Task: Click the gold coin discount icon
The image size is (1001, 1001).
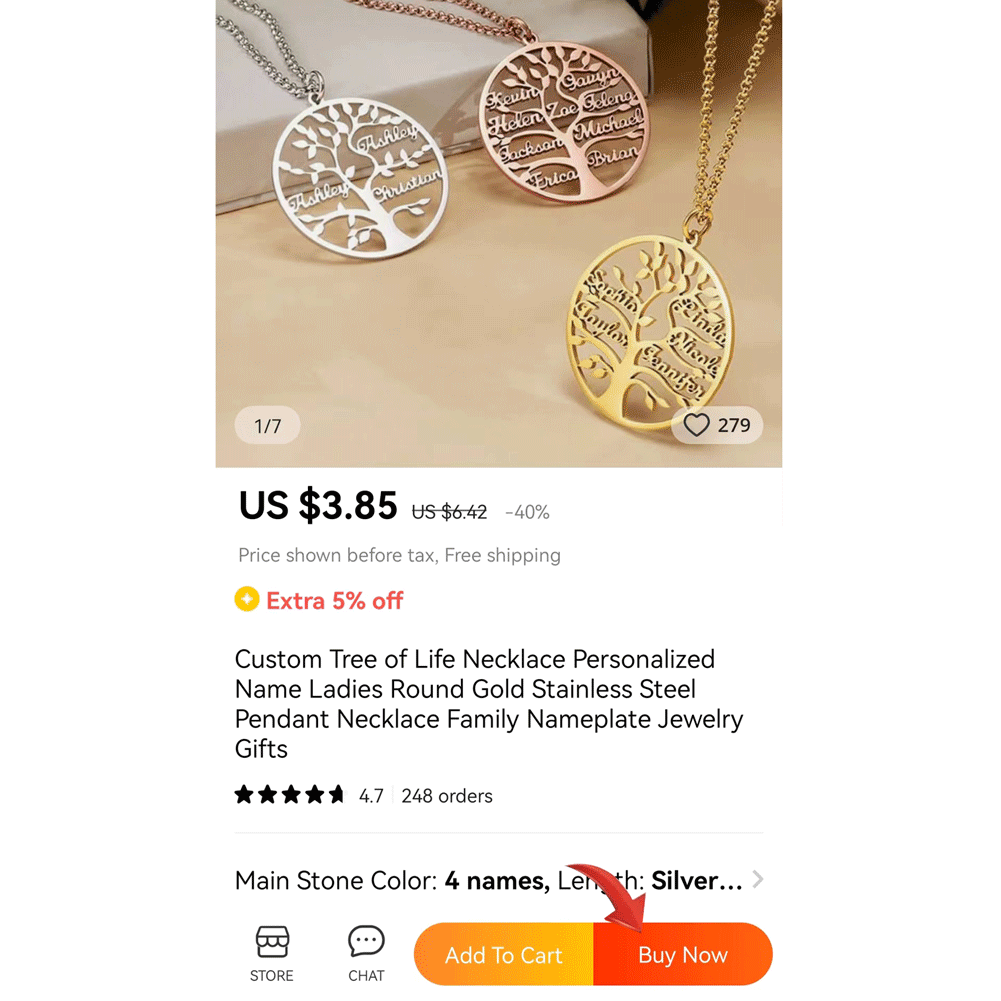Action: pyautogui.click(x=246, y=599)
